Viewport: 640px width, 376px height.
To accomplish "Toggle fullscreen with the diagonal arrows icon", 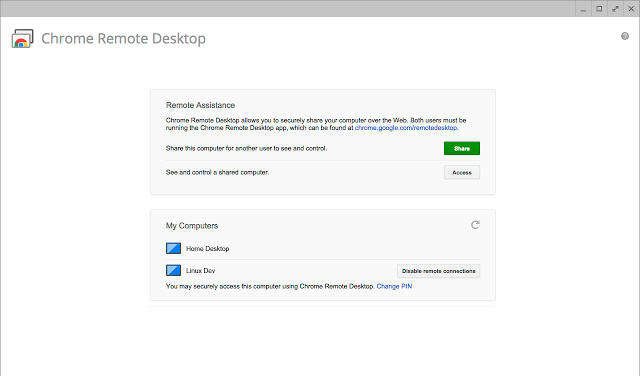I will click(x=615, y=9).
